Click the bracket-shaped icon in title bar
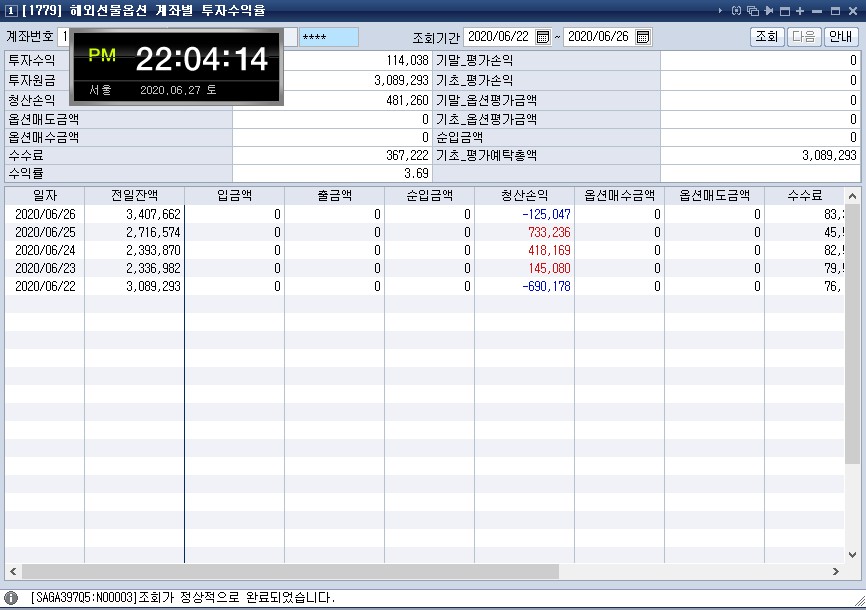Screen dimensions: 866x610 (737, 11)
